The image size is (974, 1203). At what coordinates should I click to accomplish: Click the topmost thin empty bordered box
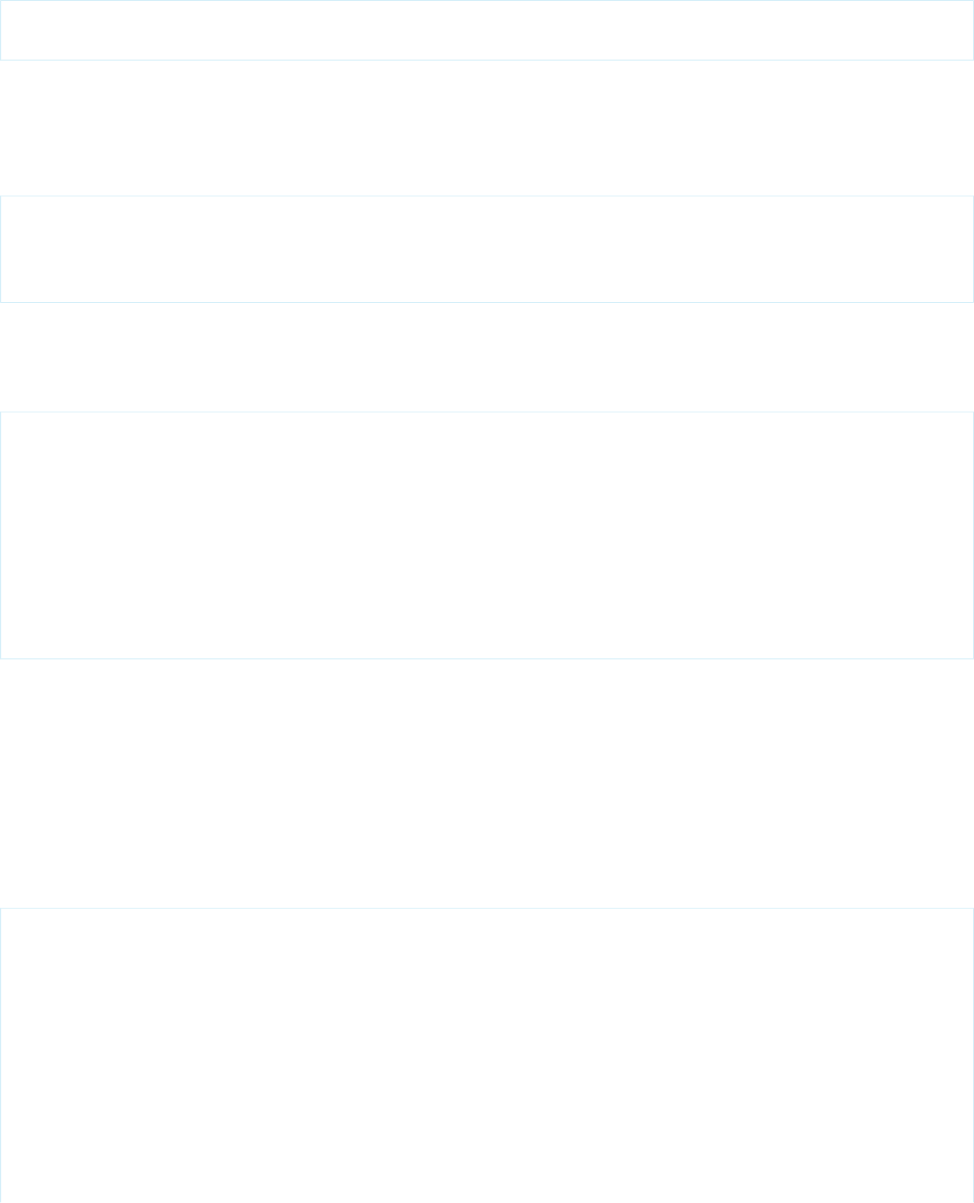[487, 30]
